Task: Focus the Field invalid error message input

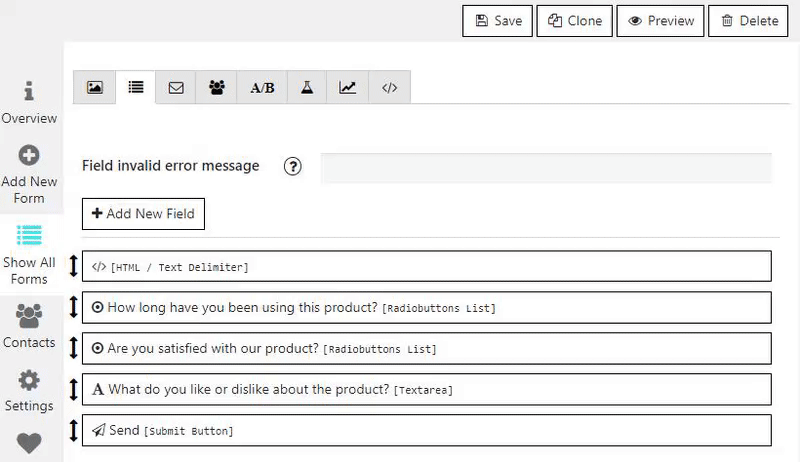Action: [x=546, y=168]
